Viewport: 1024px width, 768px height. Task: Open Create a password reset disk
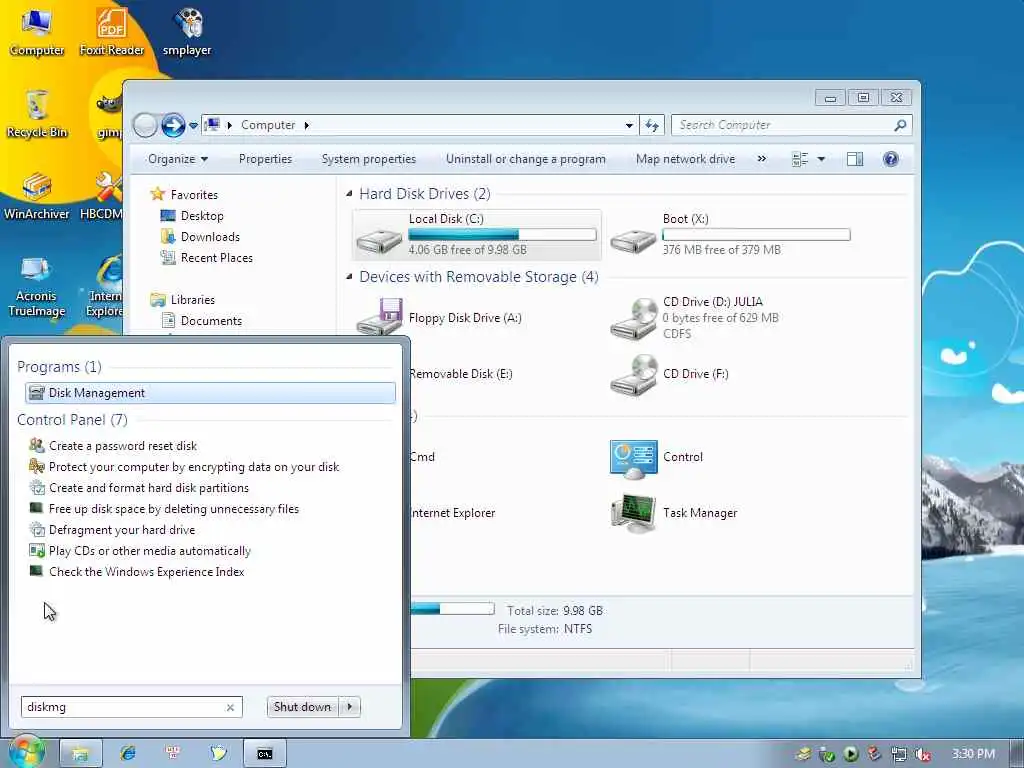pyautogui.click(x=123, y=446)
